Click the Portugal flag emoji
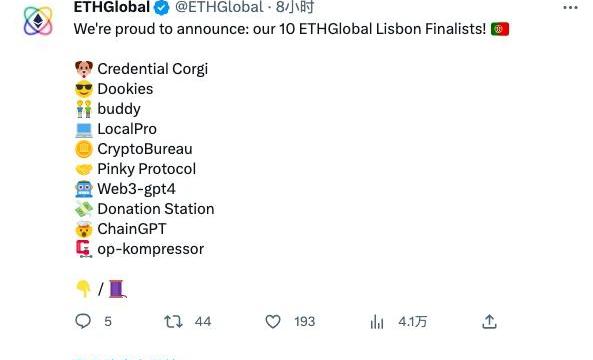 point(500,29)
